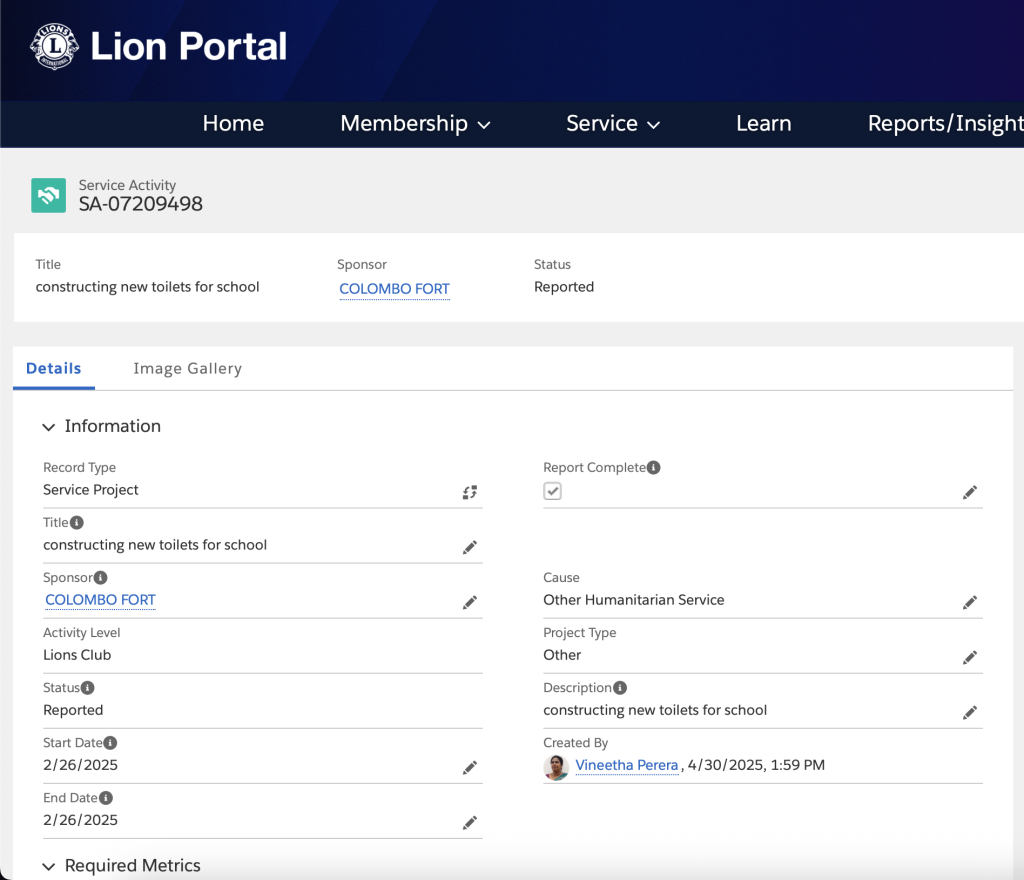Edit the End Date pencil icon
Viewport: 1024px width, 880px height.
click(x=470, y=823)
